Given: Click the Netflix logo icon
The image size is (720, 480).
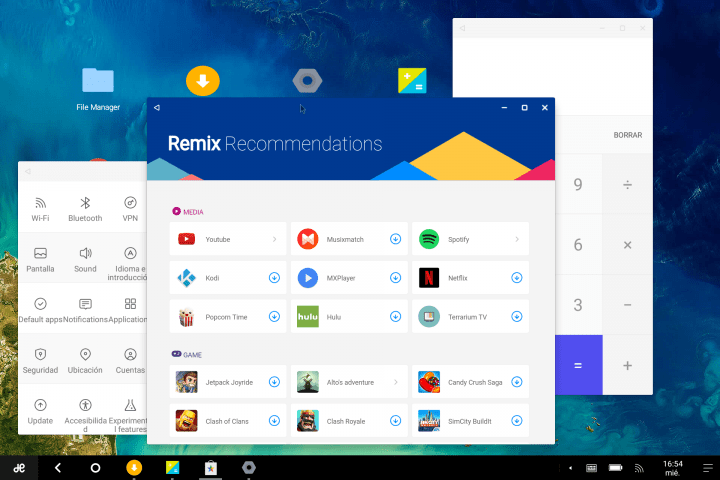Looking at the screenshot, I should tap(429, 278).
